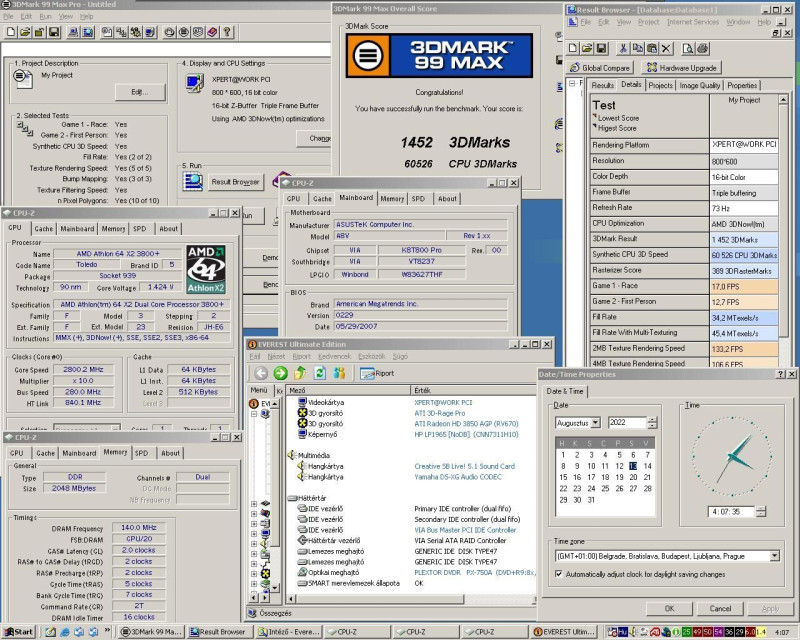800x640 pixels.
Task: Click Creative SB Live! 5.1 Sound Card link
Action: [464, 466]
